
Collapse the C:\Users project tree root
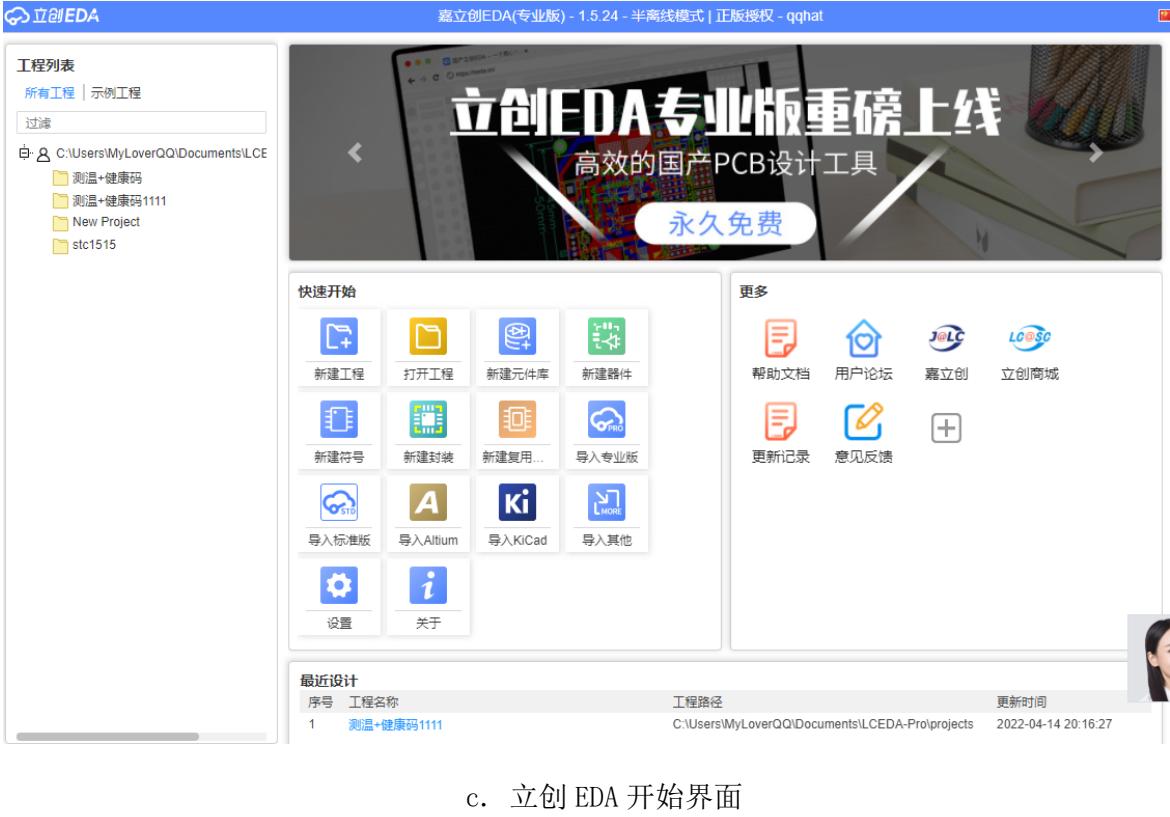pyautogui.click(x=23, y=154)
